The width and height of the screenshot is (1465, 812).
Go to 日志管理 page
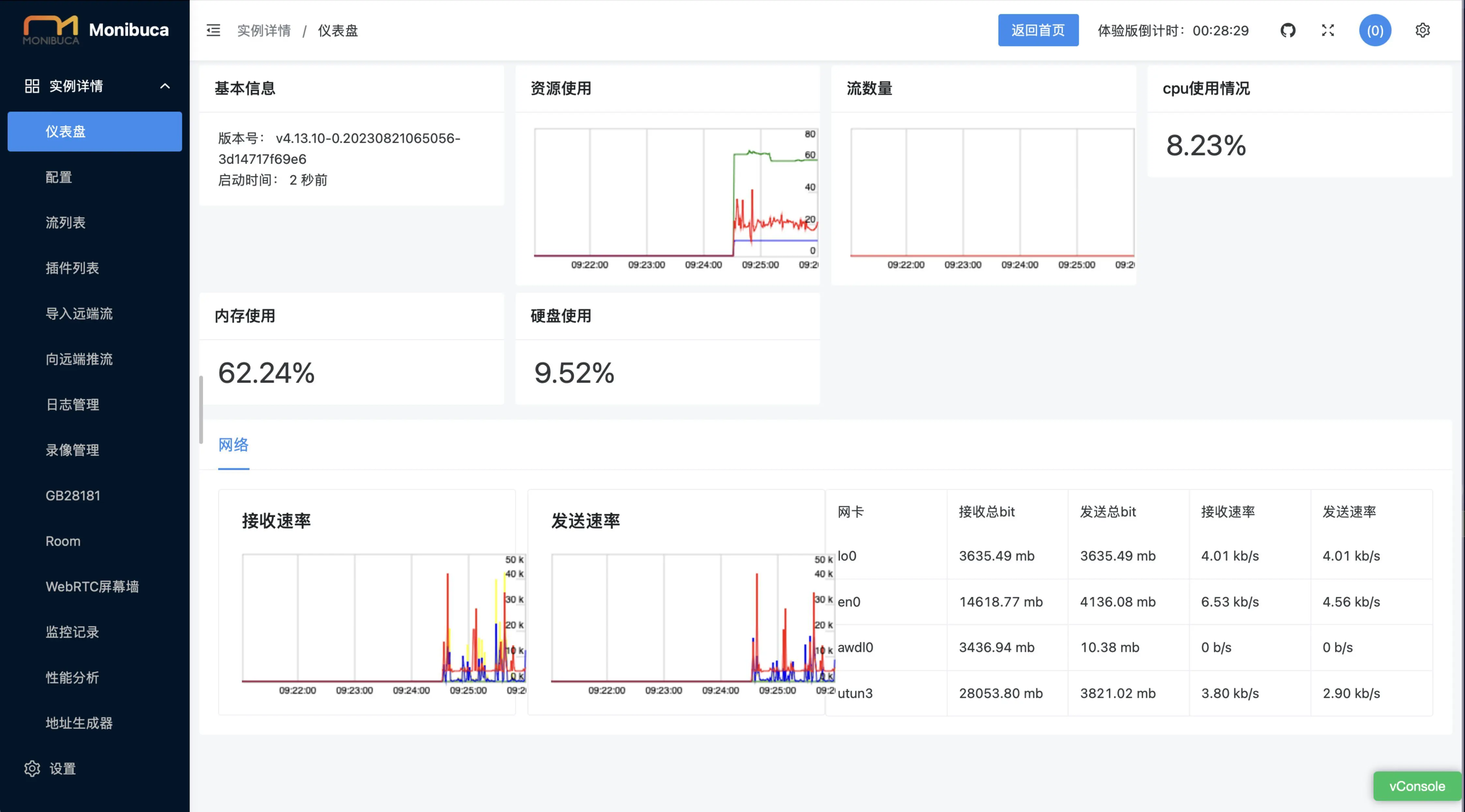pos(72,404)
